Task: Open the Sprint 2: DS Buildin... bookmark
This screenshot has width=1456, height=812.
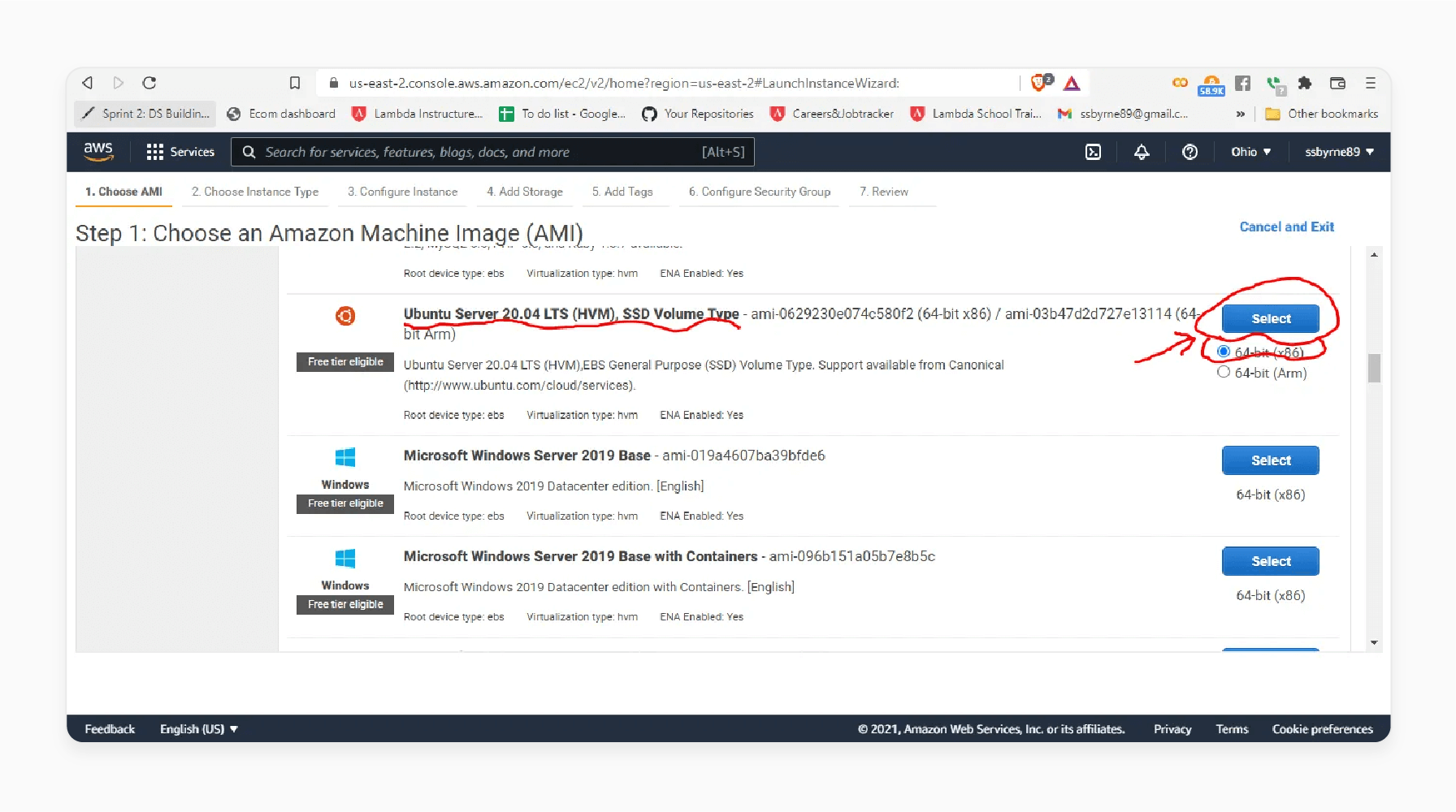Action: pos(145,114)
